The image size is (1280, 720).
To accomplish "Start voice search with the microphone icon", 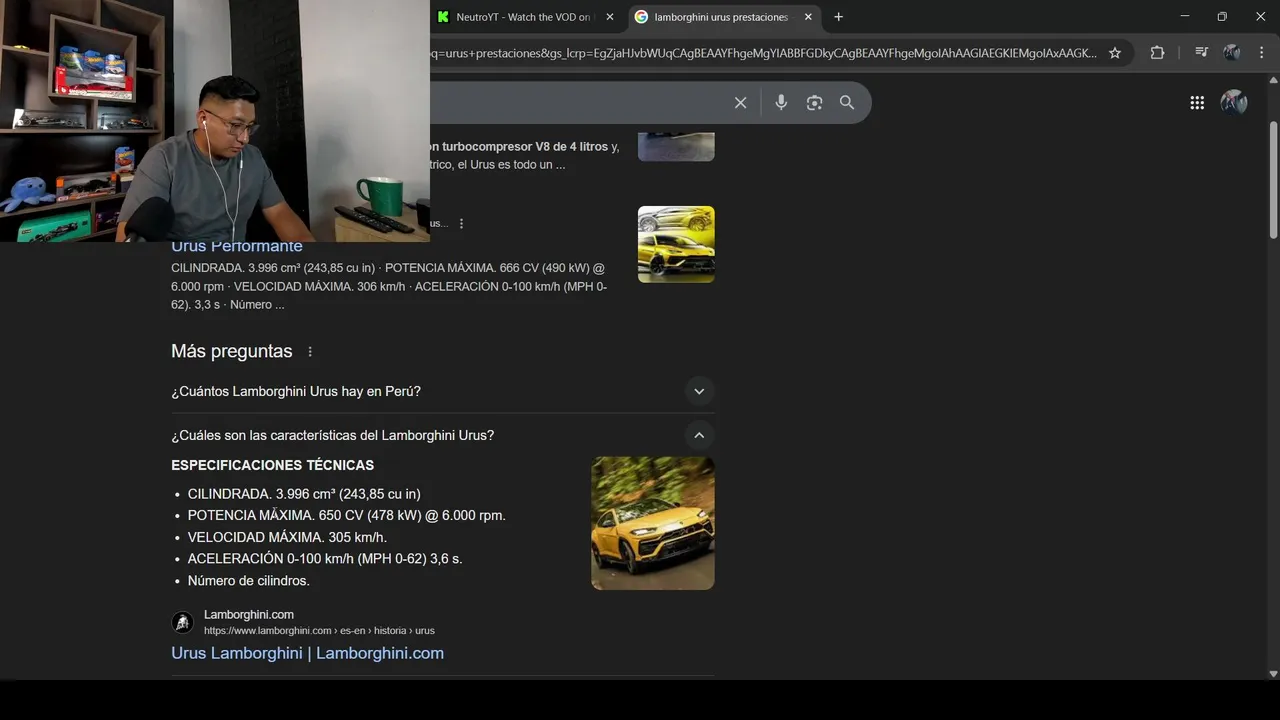I will pyautogui.click(x=781, y=102).
